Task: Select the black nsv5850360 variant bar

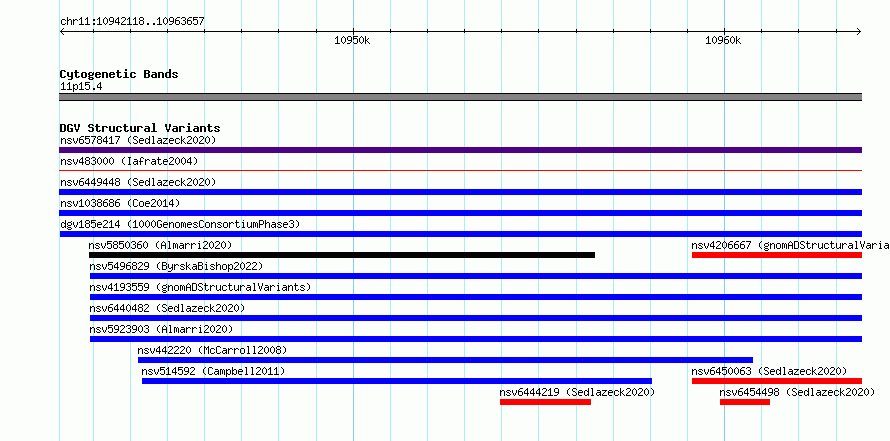Action: click(x=342, y=255)
